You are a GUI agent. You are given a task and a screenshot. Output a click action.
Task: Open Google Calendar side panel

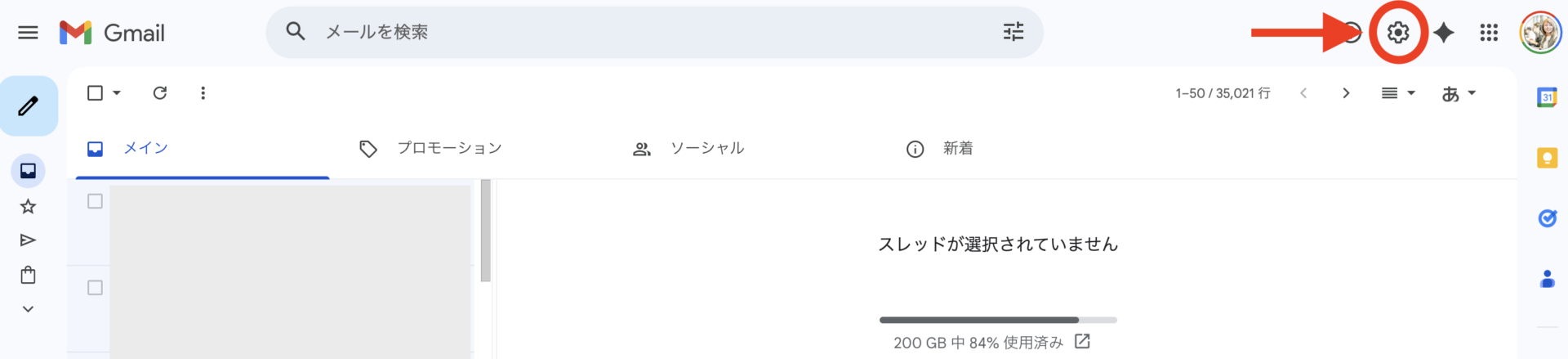1547,97
